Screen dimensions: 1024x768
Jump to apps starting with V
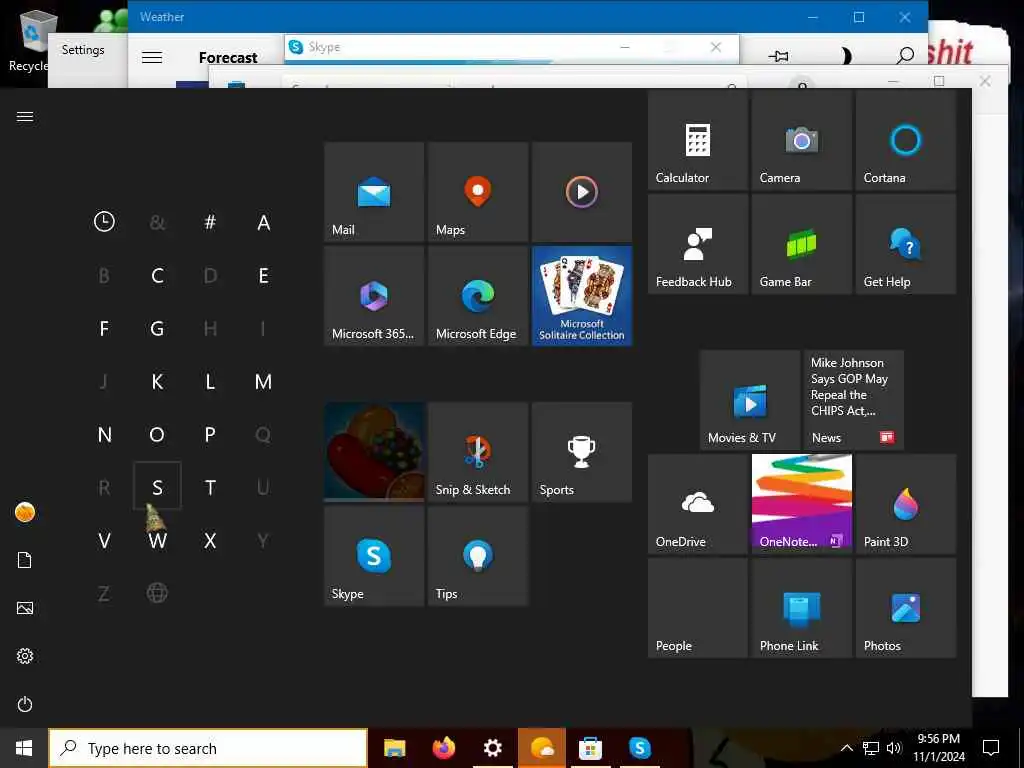[104, 541]
